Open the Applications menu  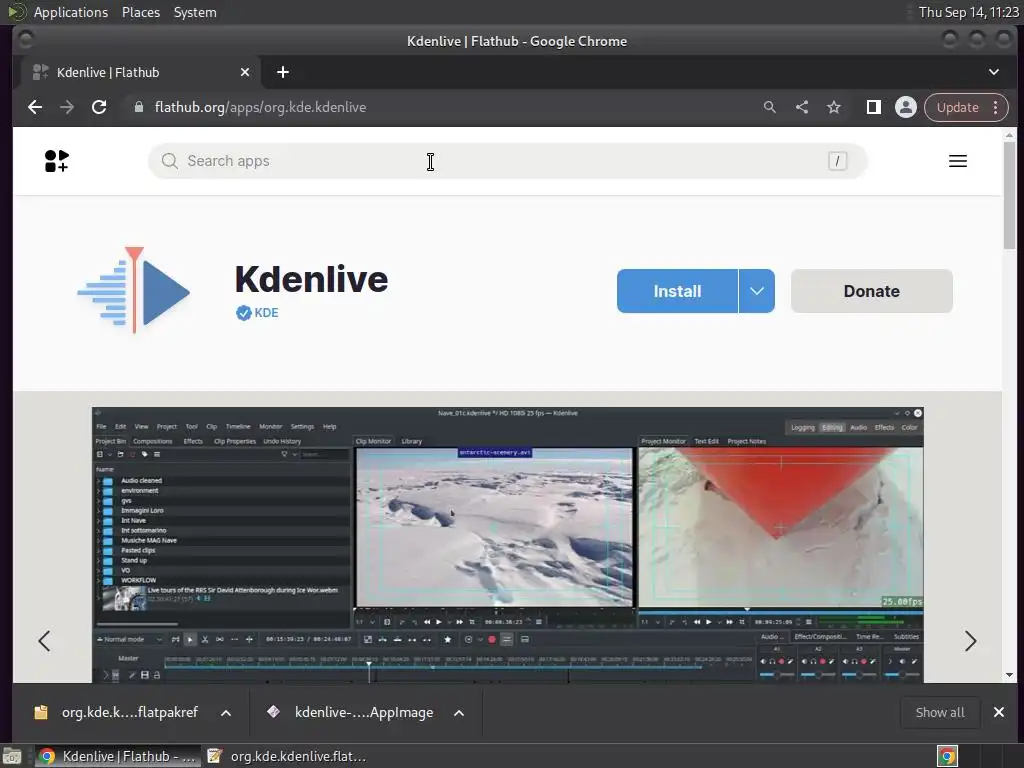tap(71, 12)
